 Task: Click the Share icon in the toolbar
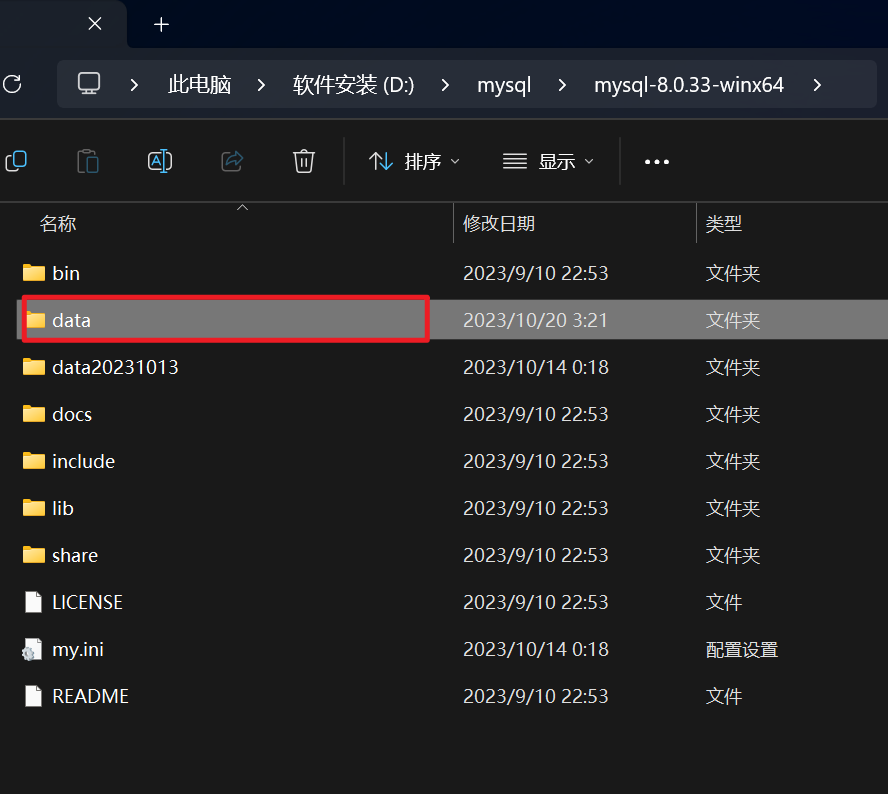pos(232,161)
